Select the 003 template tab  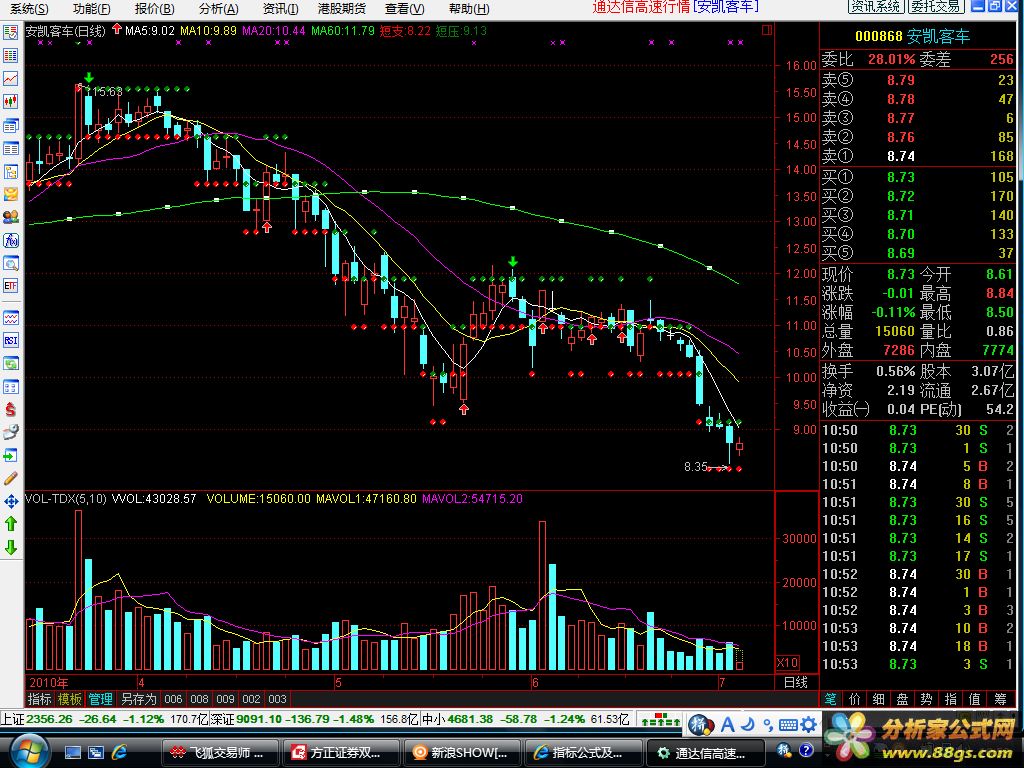point(278,699)
